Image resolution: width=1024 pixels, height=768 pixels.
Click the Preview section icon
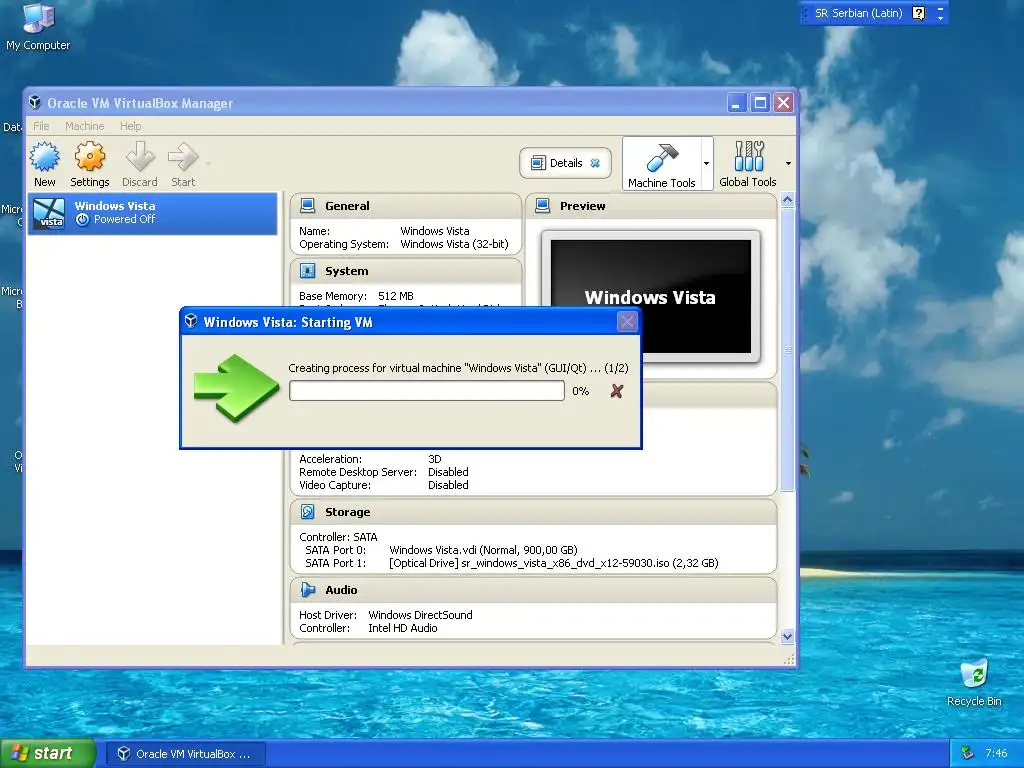coord(542,206)
